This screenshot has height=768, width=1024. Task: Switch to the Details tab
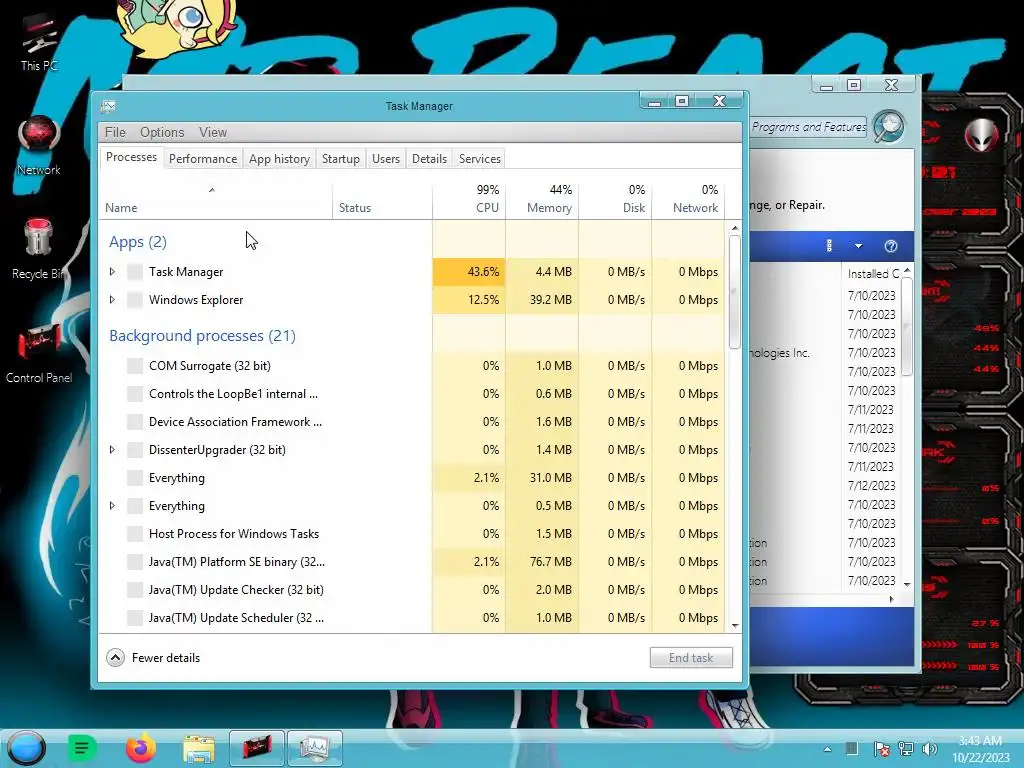[430, 159]
